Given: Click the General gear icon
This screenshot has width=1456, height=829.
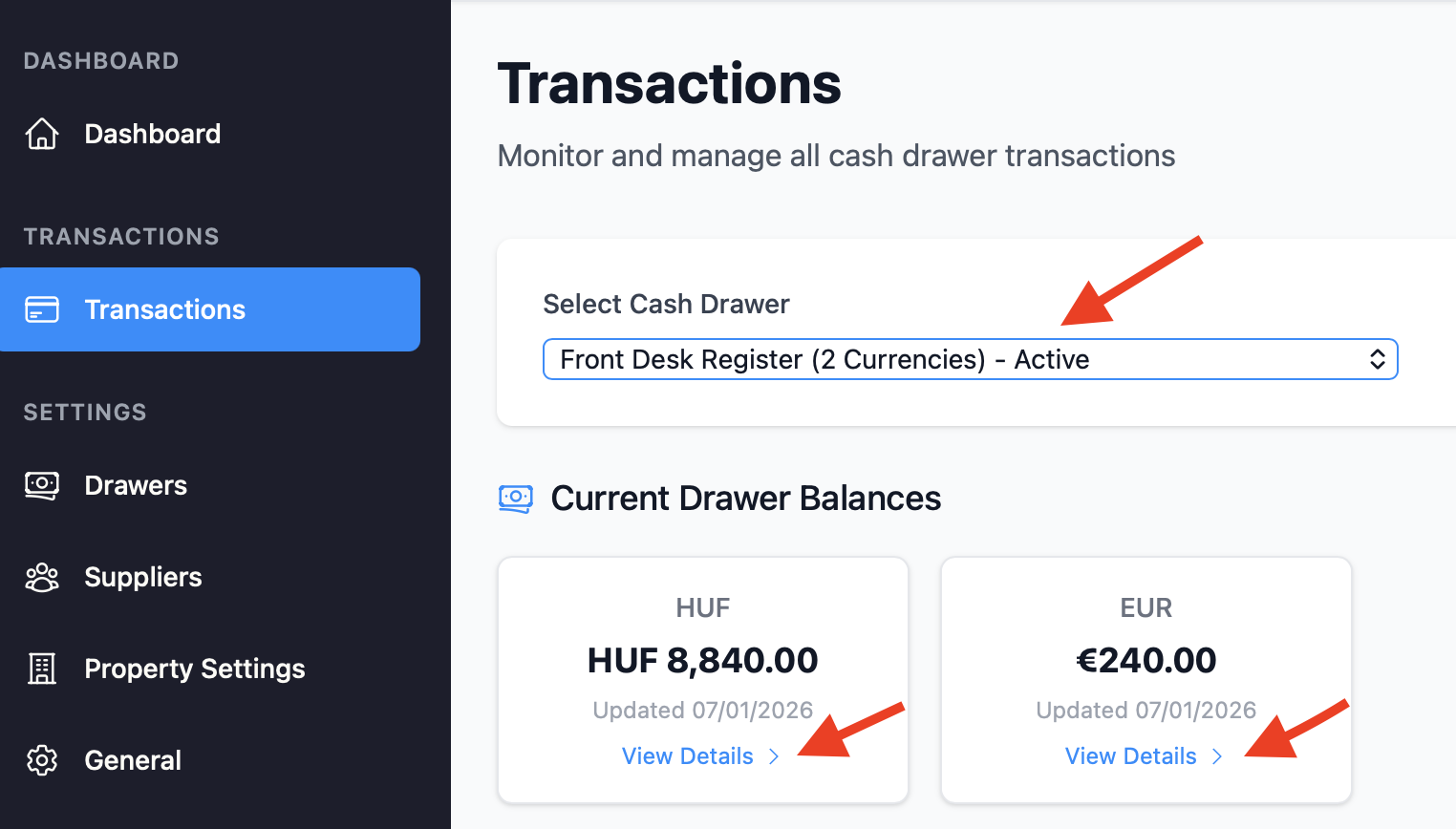Looking at the screenshot, I should (42, 760).
